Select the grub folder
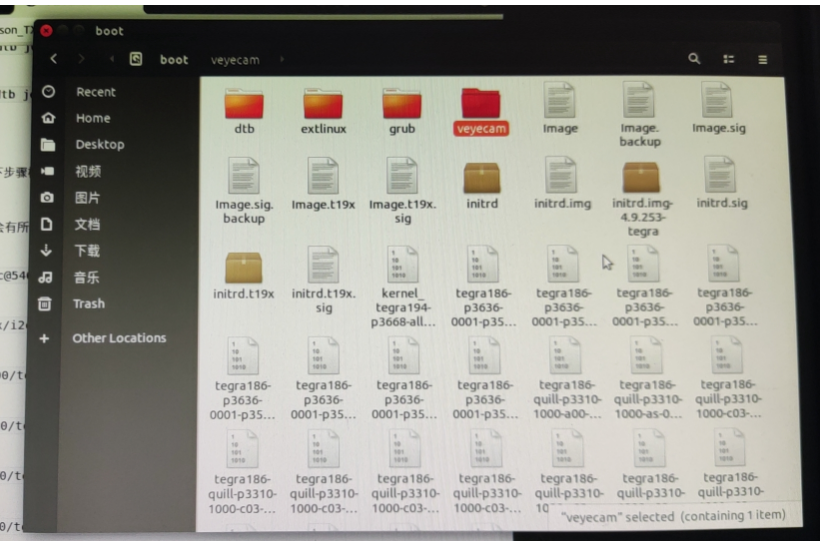 (402, 111)
